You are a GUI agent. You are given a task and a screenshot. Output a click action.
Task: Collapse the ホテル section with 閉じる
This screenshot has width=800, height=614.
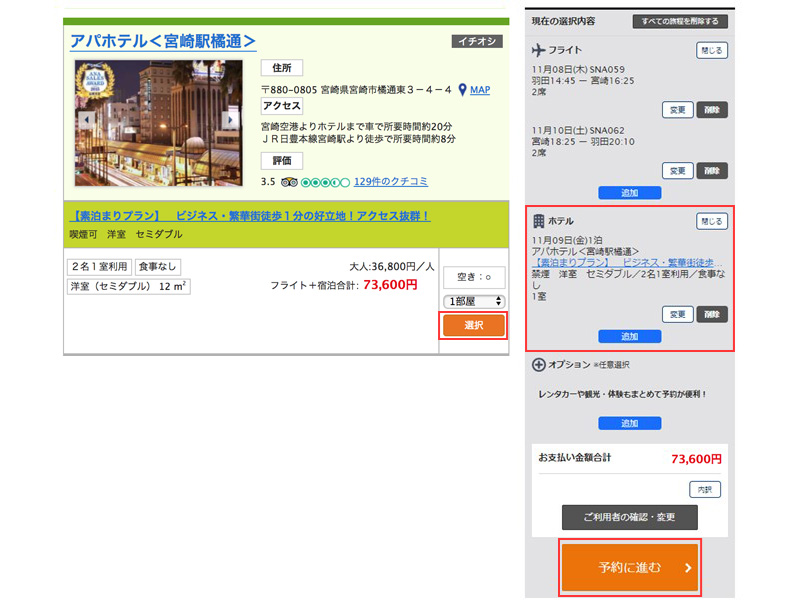[x=712, y=222]
